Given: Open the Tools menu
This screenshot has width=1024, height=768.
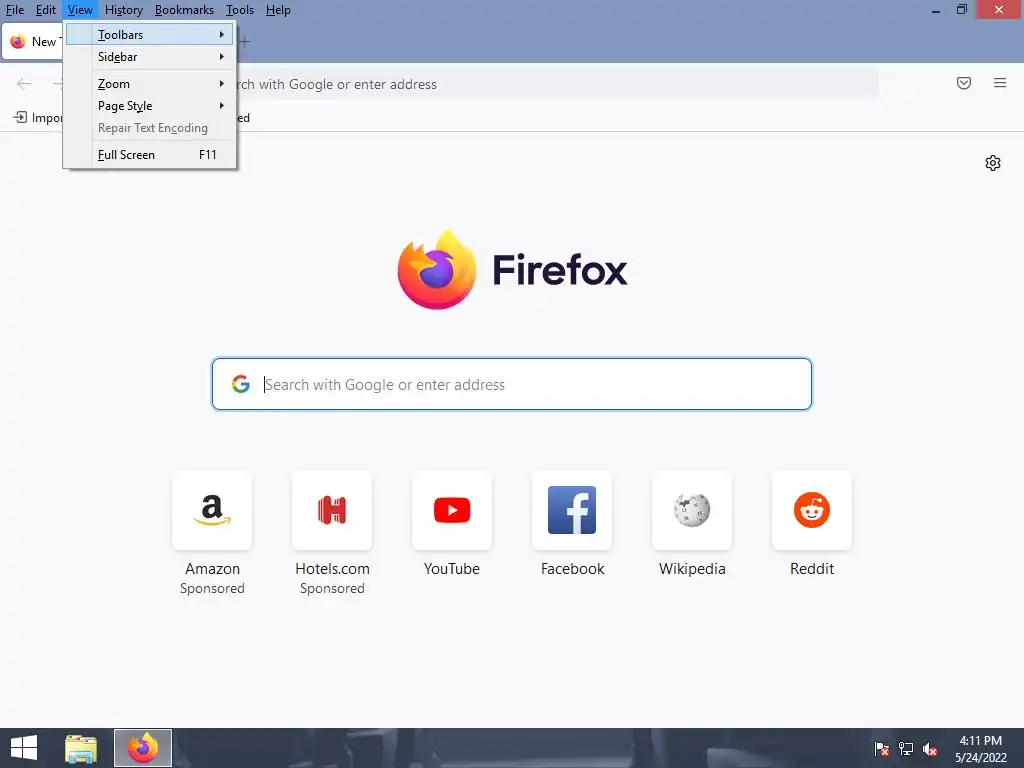Looking at the screenshot, I should tap(240, 10).
